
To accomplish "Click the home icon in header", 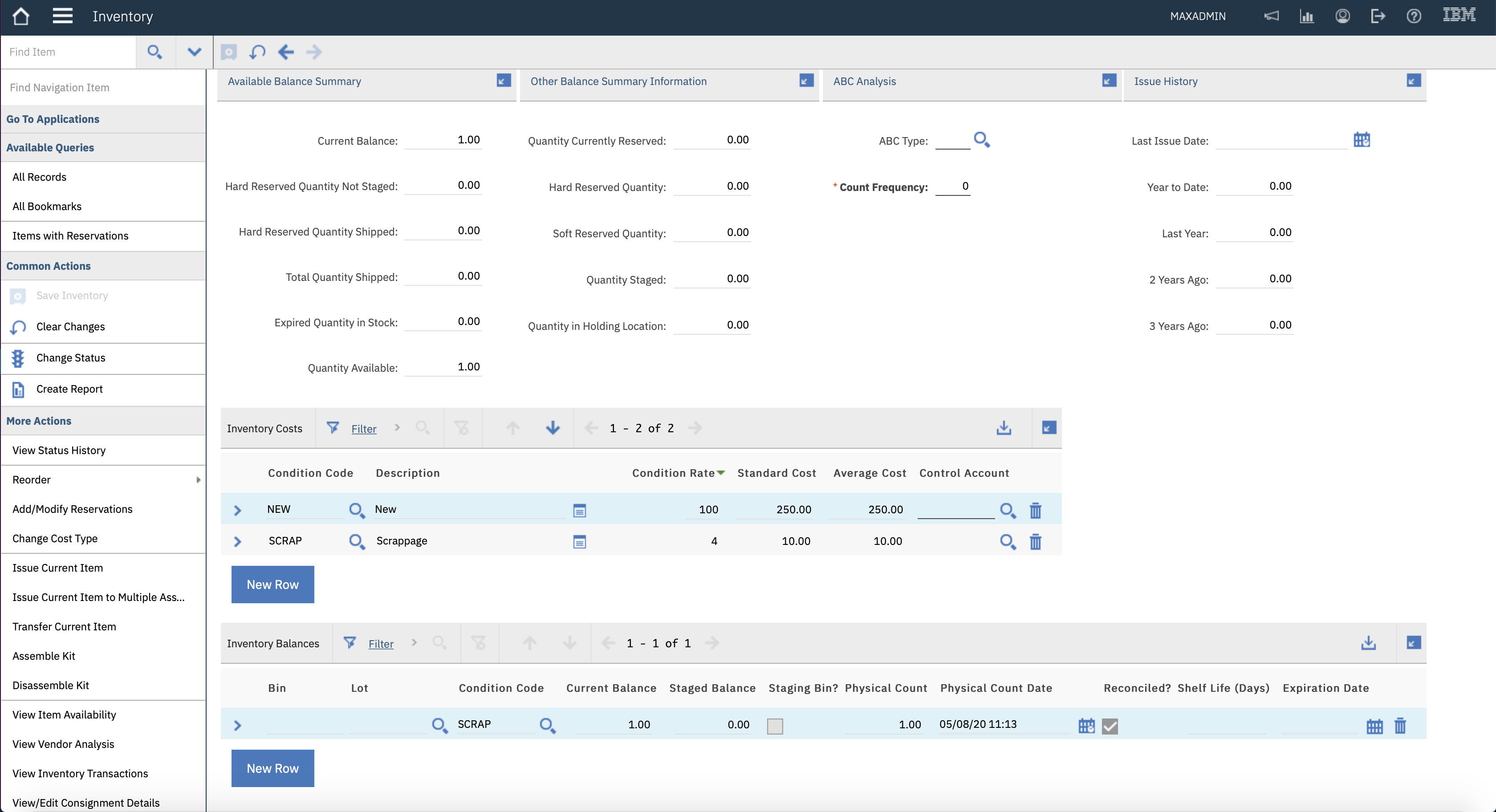I will pos(21,16).
